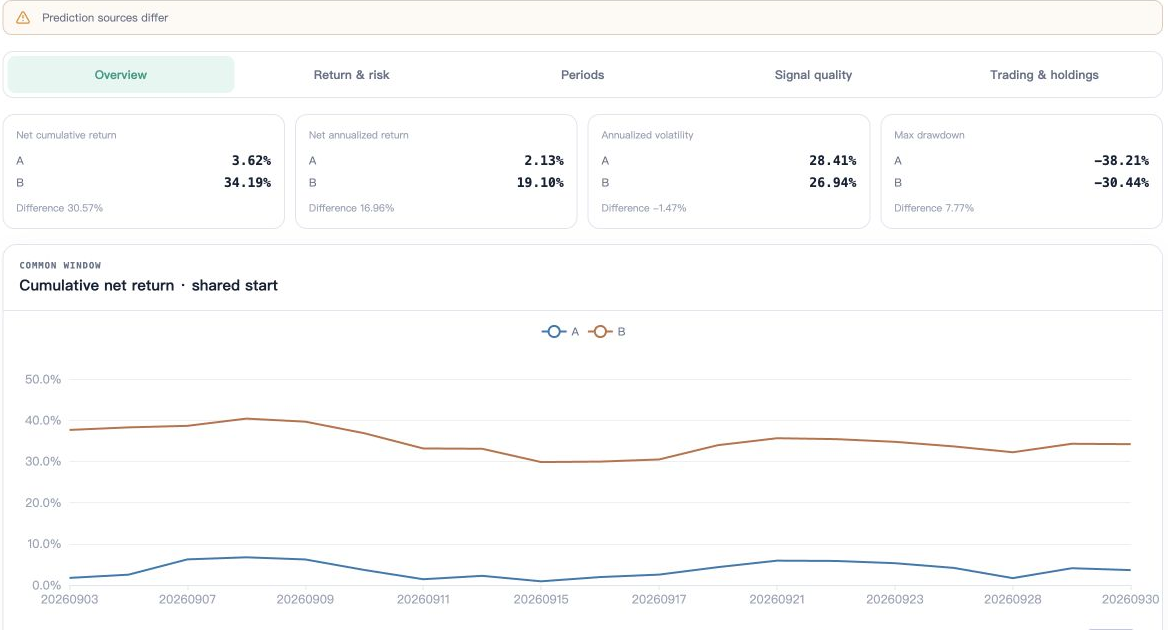Viewport: 1168px width, 630px height.
Task: Click the 20260930 x-axis date label
Action: [1131, 599]
